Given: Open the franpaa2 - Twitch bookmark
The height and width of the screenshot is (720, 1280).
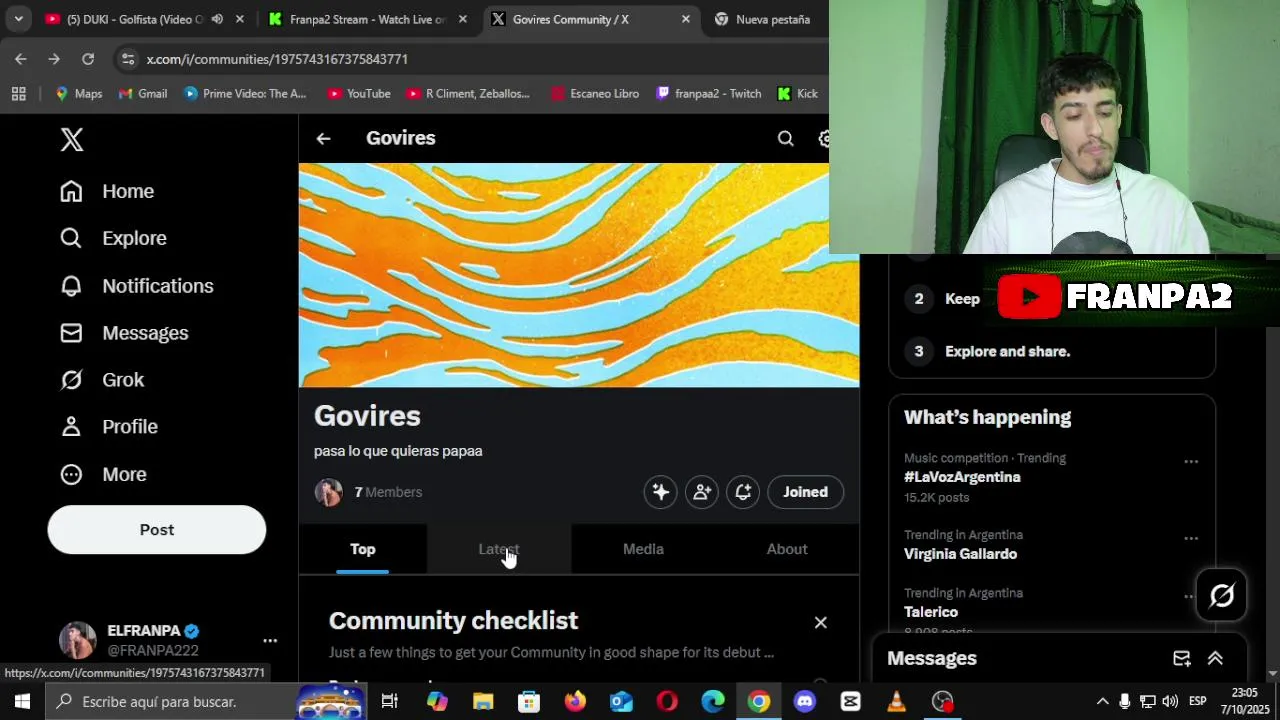Looking at the screenshot, I should pos(709,93).
